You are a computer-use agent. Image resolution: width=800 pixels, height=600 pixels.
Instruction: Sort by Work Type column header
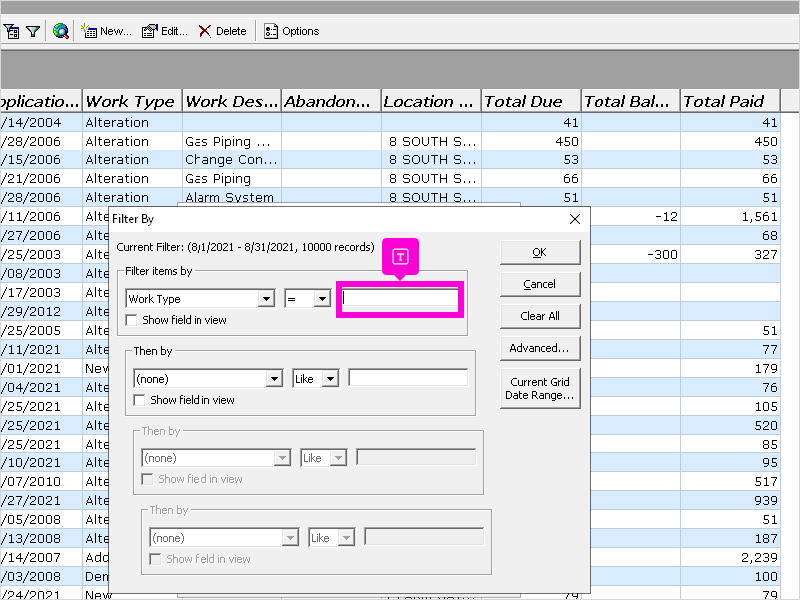click(x=132, y=101)
